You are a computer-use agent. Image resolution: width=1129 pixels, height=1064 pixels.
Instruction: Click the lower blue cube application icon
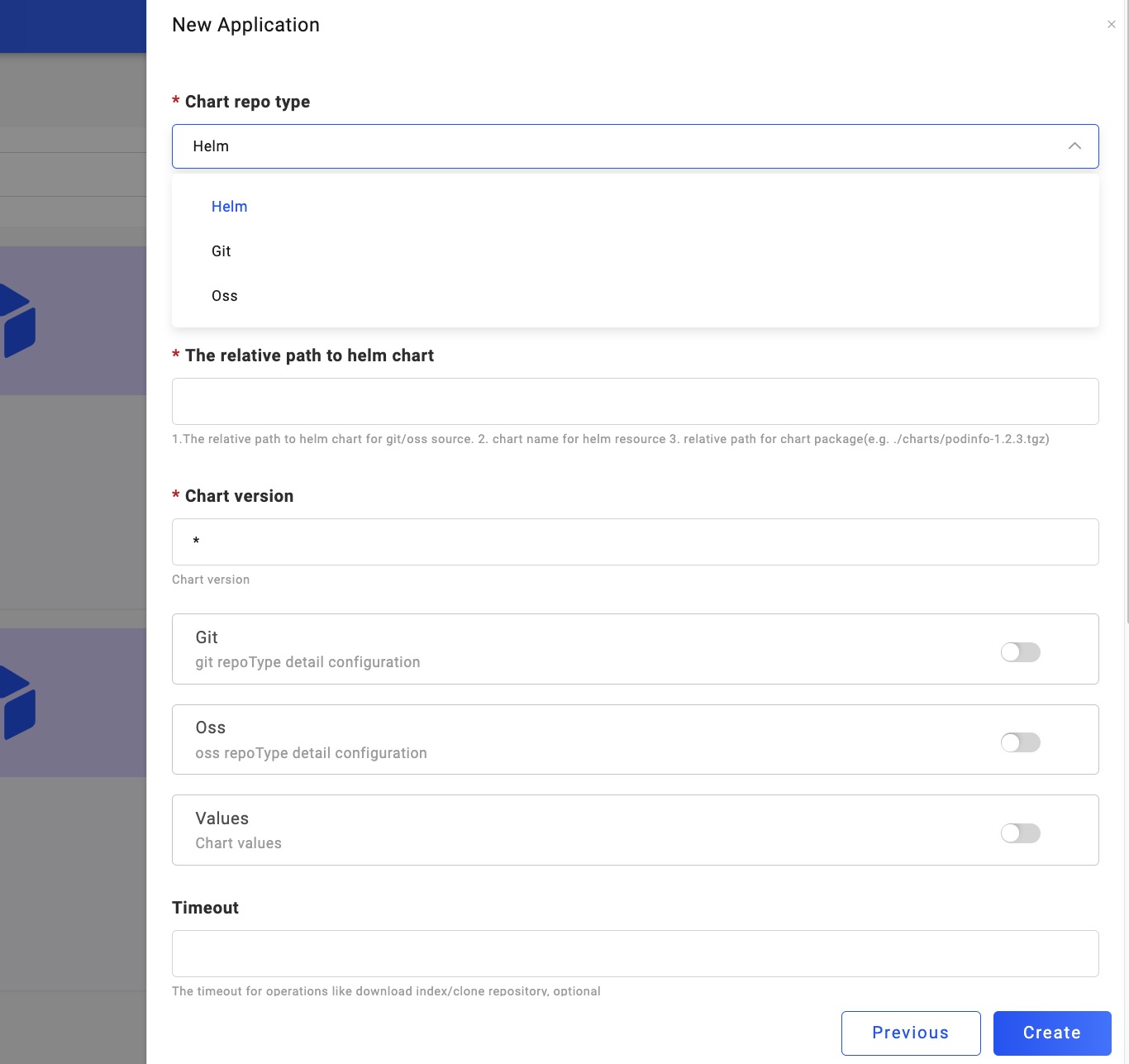click(18, 702)
